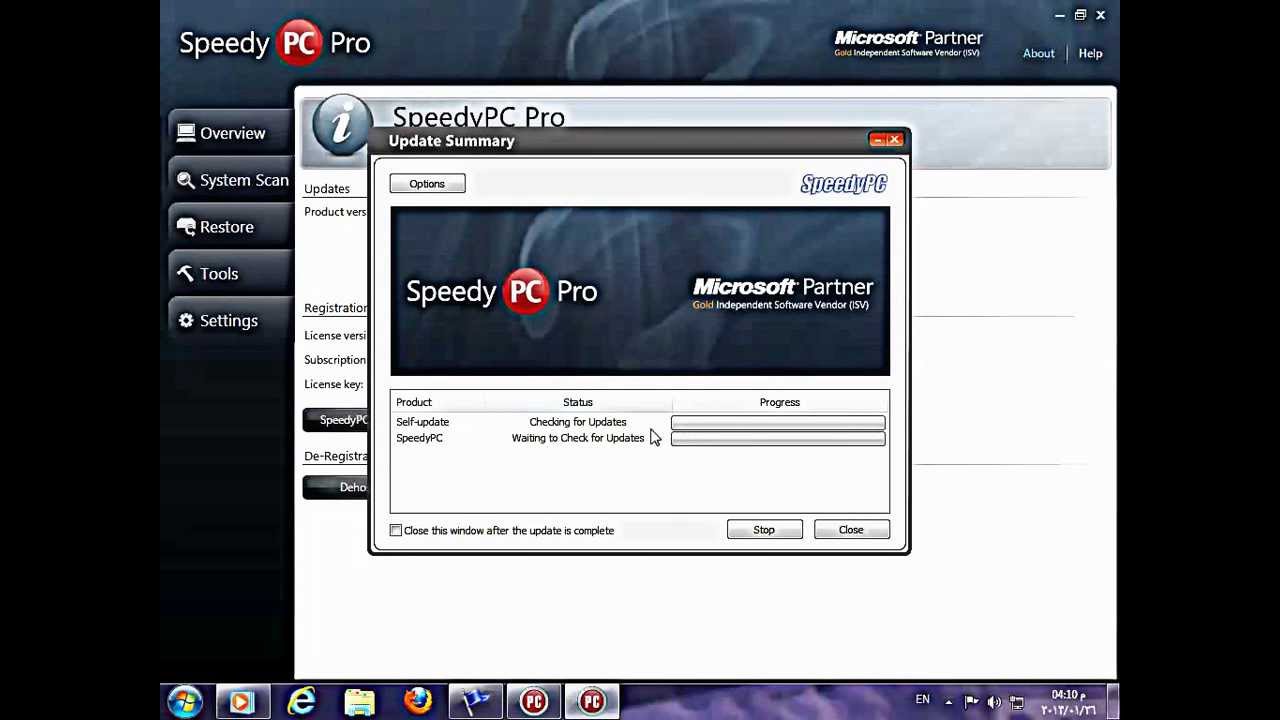The image size is (1280, 720).
Task: Stop the update check
Action: click(764, 530)
